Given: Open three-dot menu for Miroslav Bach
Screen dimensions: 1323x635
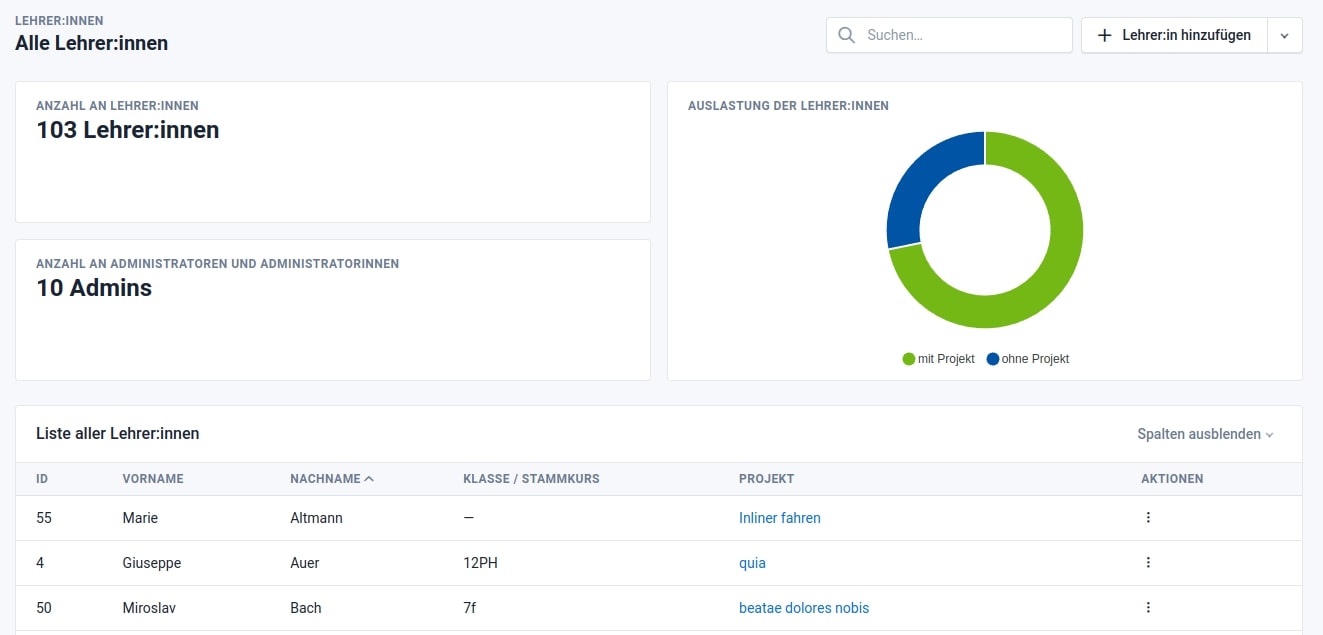Looking at the screenshot, I should point(1148,607).
